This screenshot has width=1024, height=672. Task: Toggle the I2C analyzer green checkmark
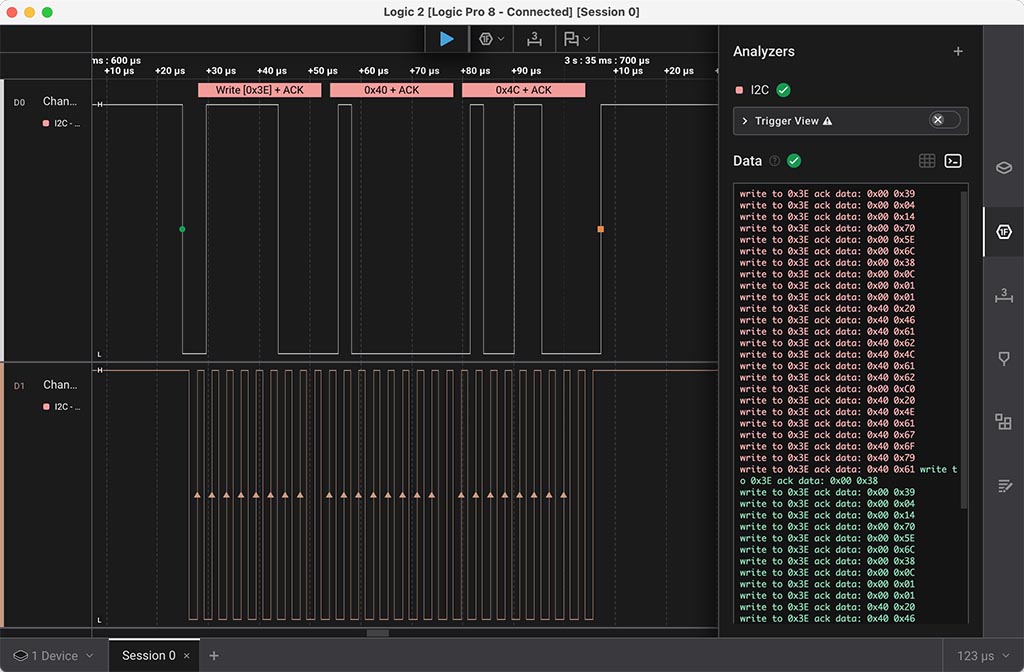click(x=784, y=90)
